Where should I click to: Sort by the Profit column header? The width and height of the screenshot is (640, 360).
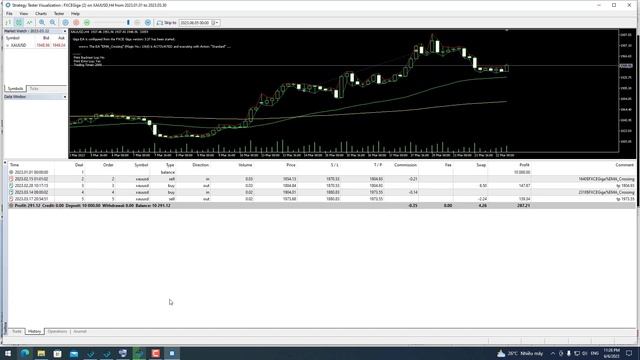[x=524, y=165]
